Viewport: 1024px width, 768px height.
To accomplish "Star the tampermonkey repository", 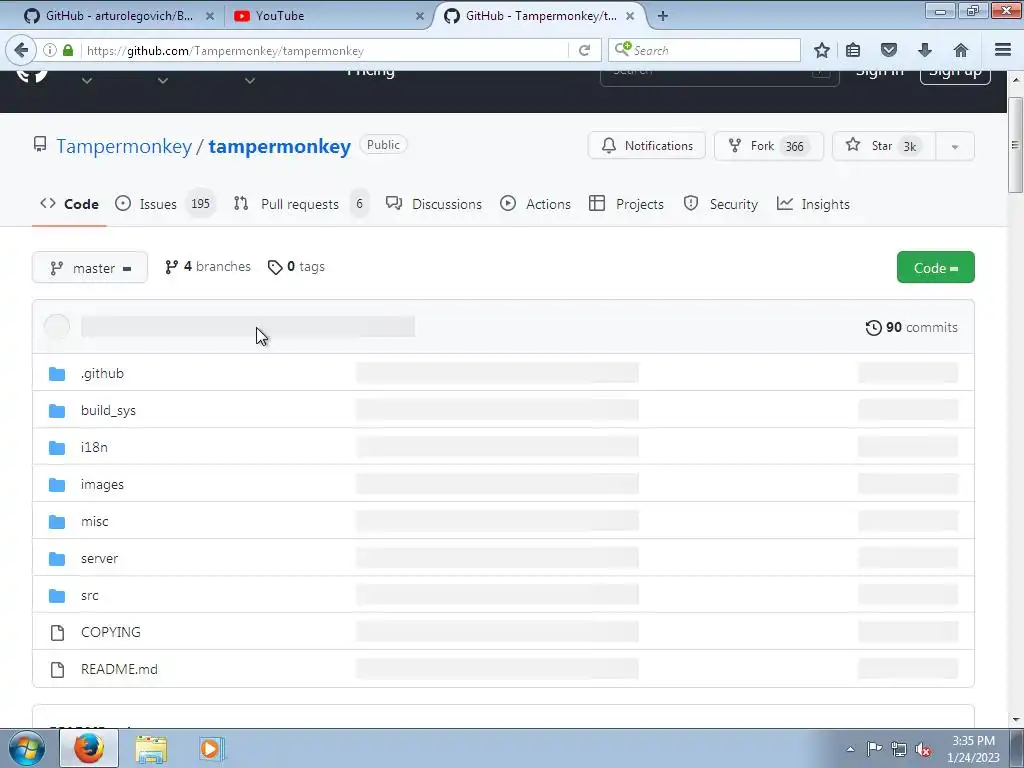I will pos(884,146).
